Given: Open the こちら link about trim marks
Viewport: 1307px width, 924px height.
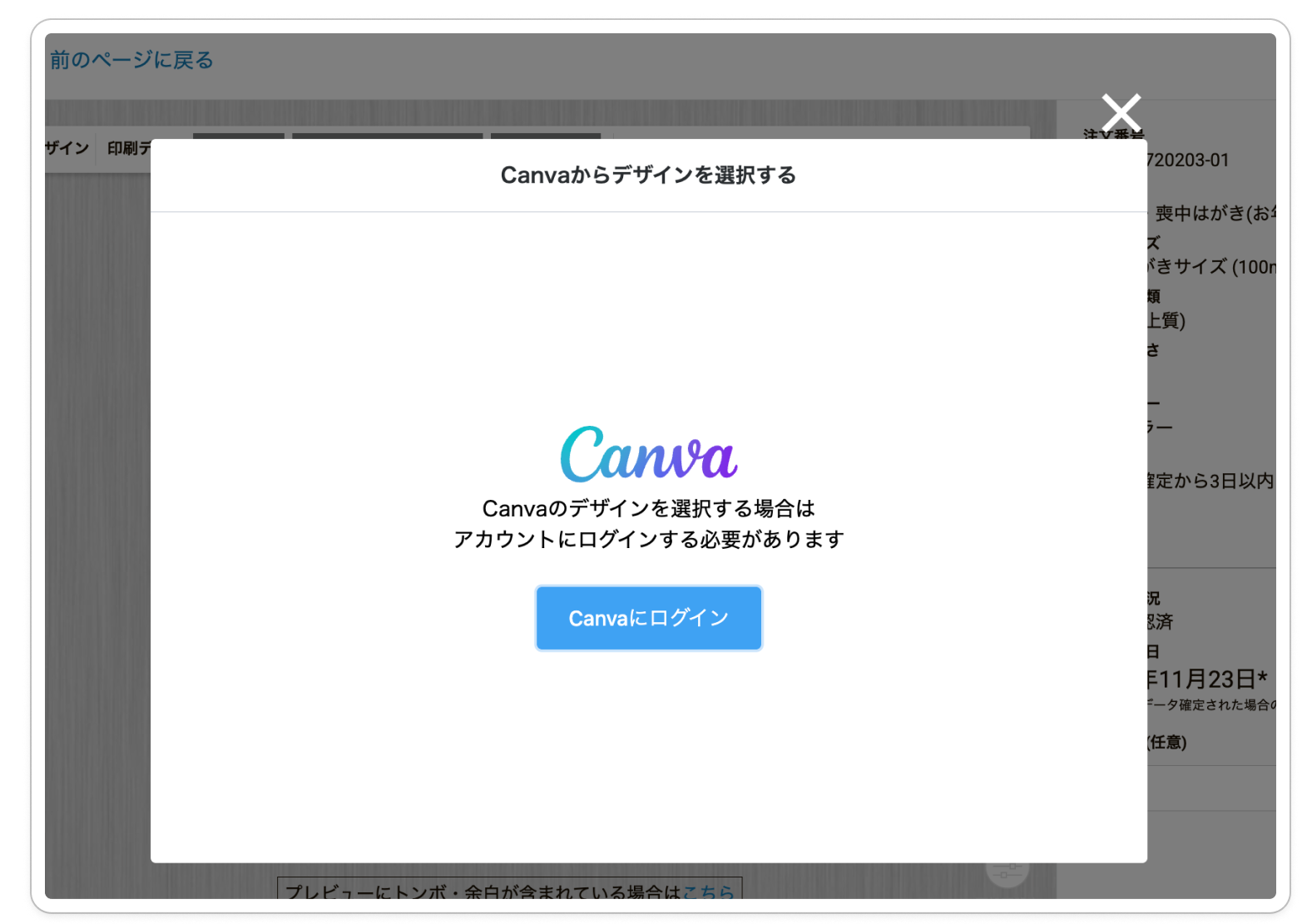Looking at the screenshot, I should [708, 892].
